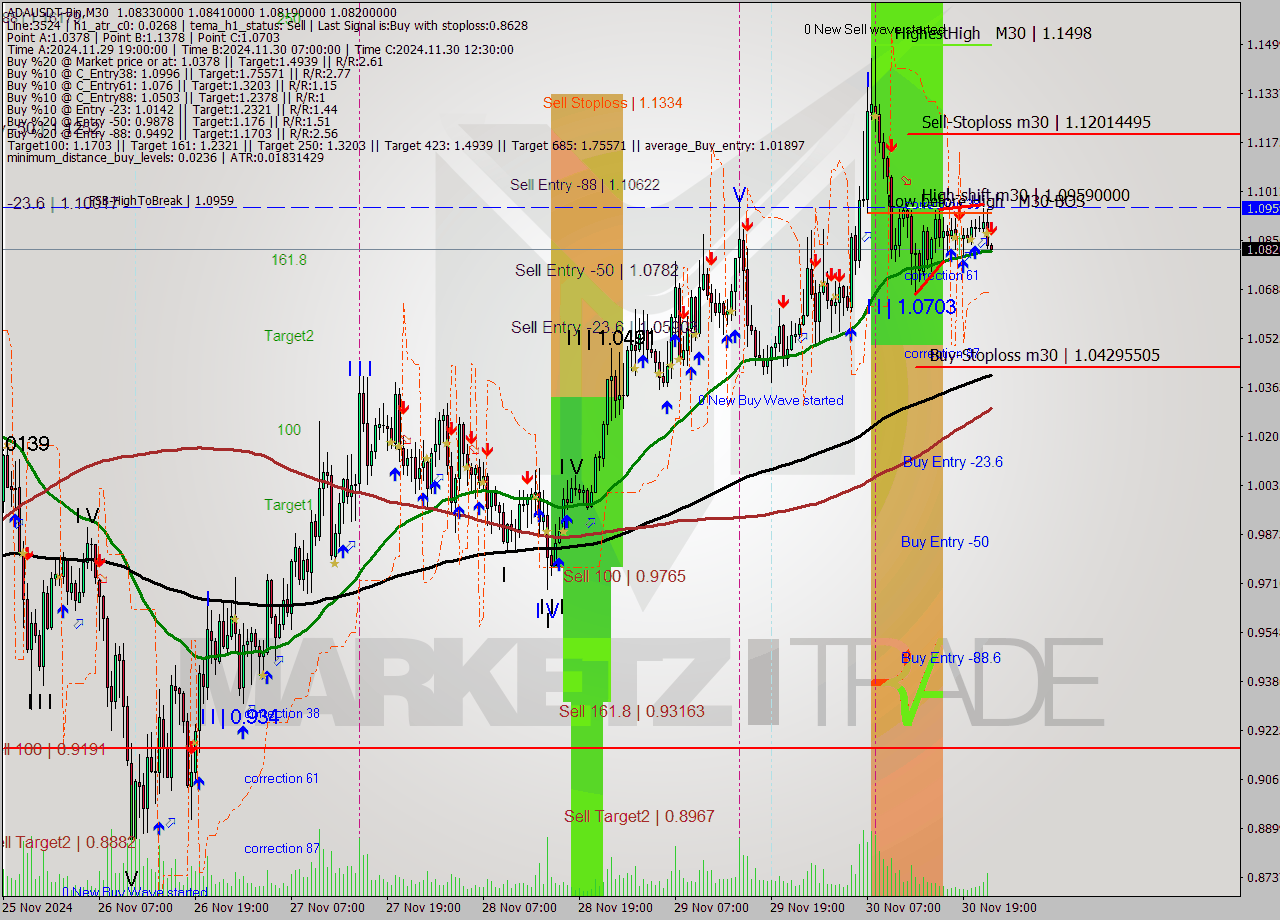The width and height of the screenshot is (1280, 920).
Task: Select 'Sell-Stoploss m30 | 1.12014495' label
Action: [1036, 122]
